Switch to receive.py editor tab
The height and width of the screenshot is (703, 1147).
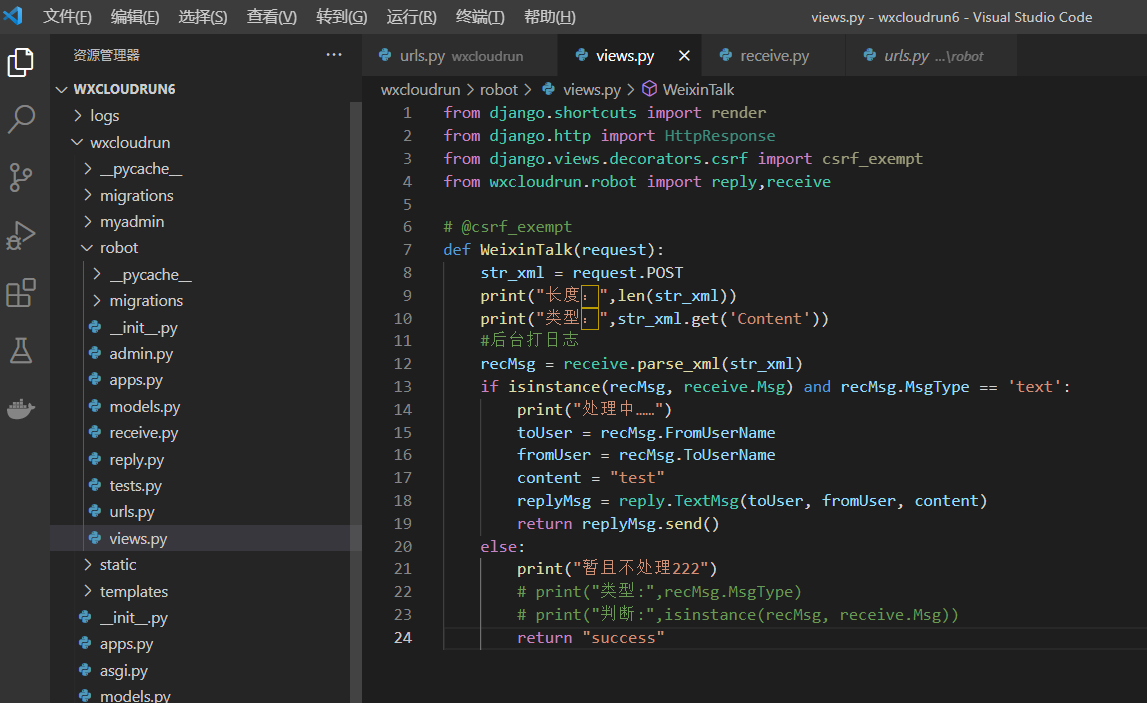click(774, 56)
